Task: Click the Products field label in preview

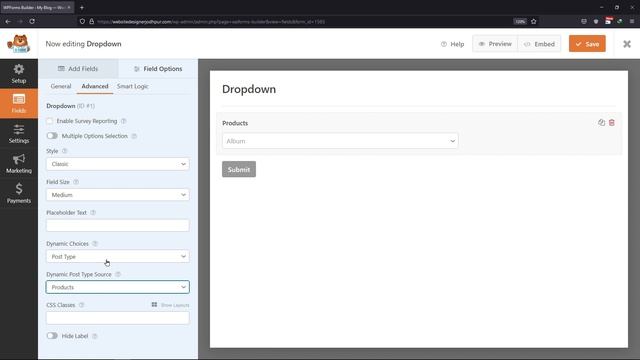Action: tap(235, 123)
